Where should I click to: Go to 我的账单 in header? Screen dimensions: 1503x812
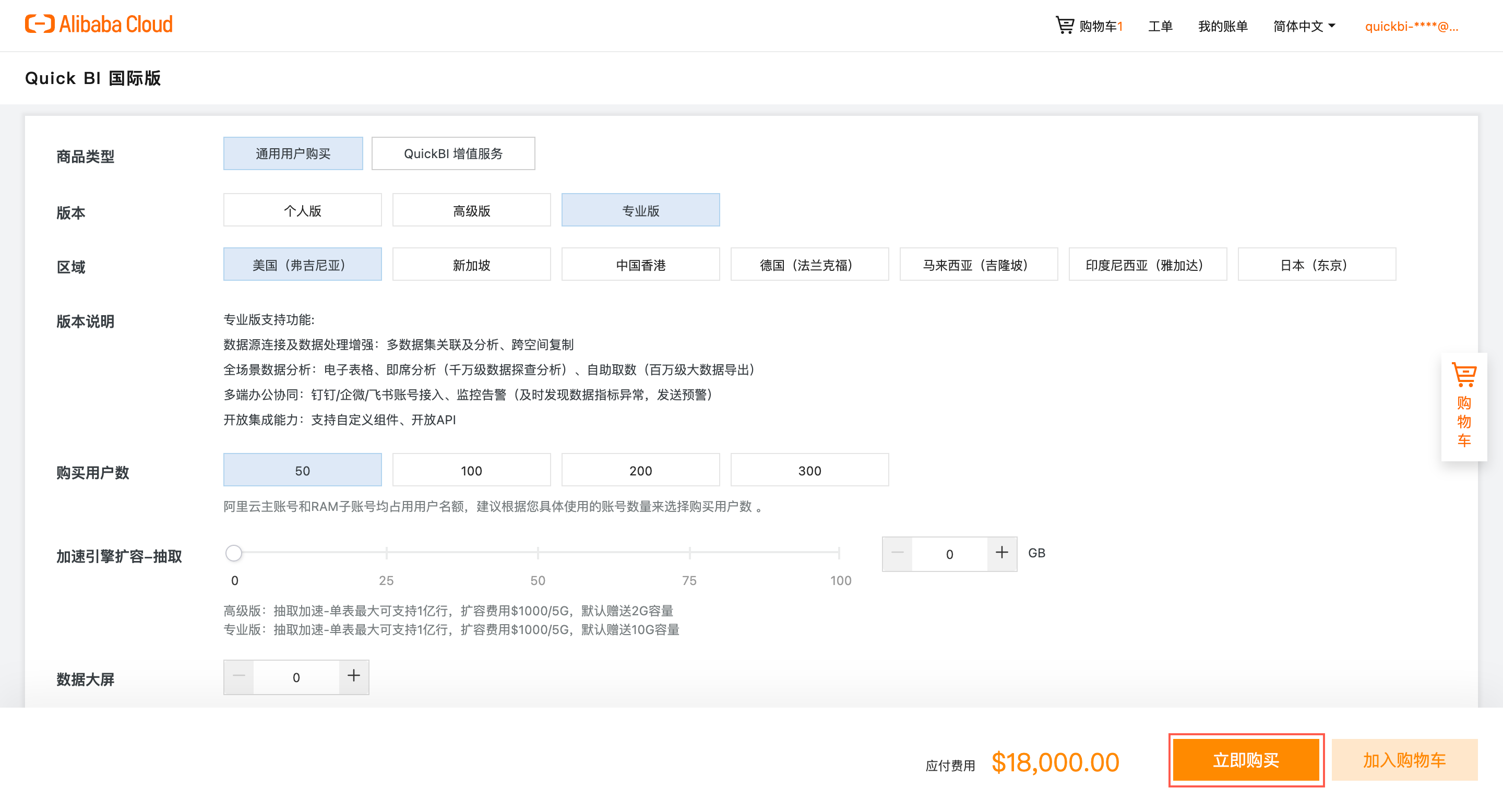click(x=1222, y=26)
